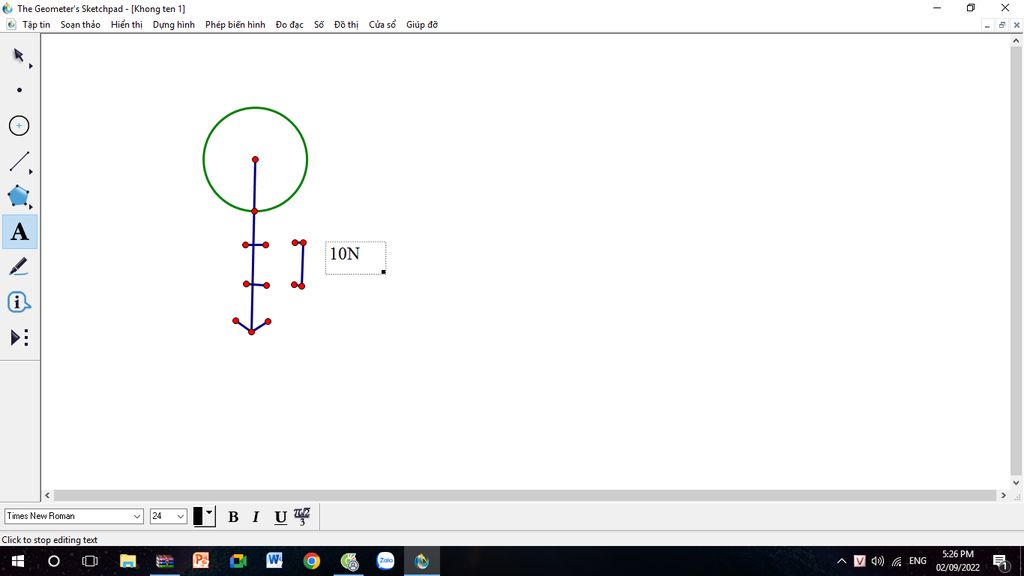Open the Soạn thảo menu

click(80, 25)
